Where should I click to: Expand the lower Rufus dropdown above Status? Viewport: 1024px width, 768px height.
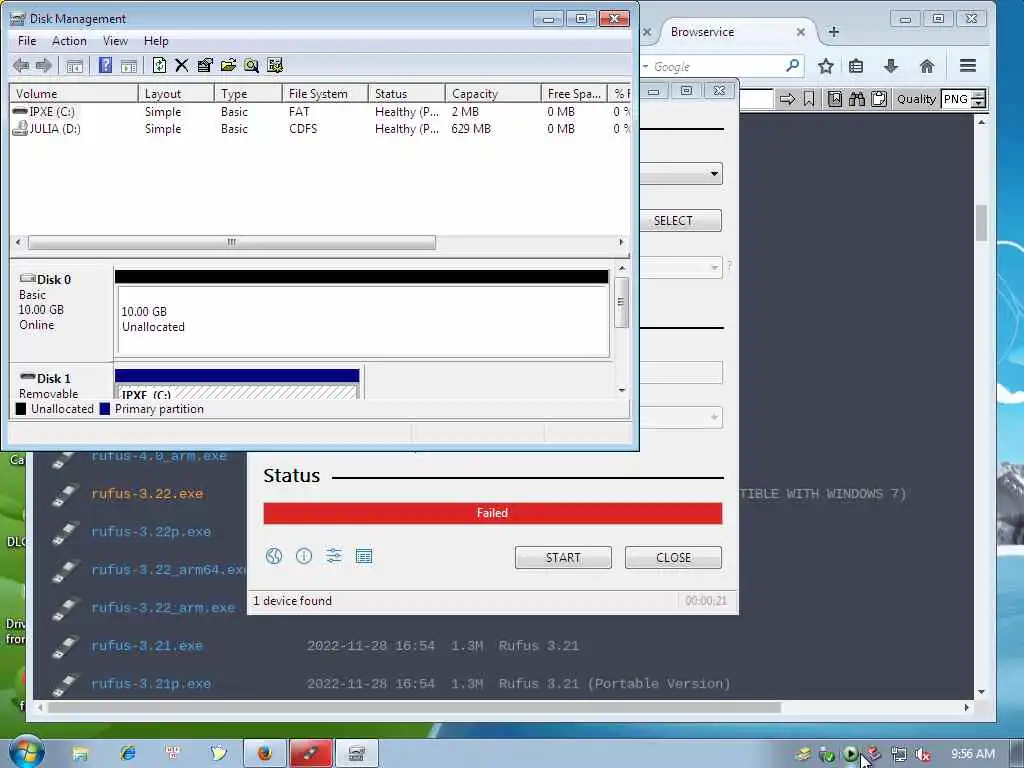714,417
